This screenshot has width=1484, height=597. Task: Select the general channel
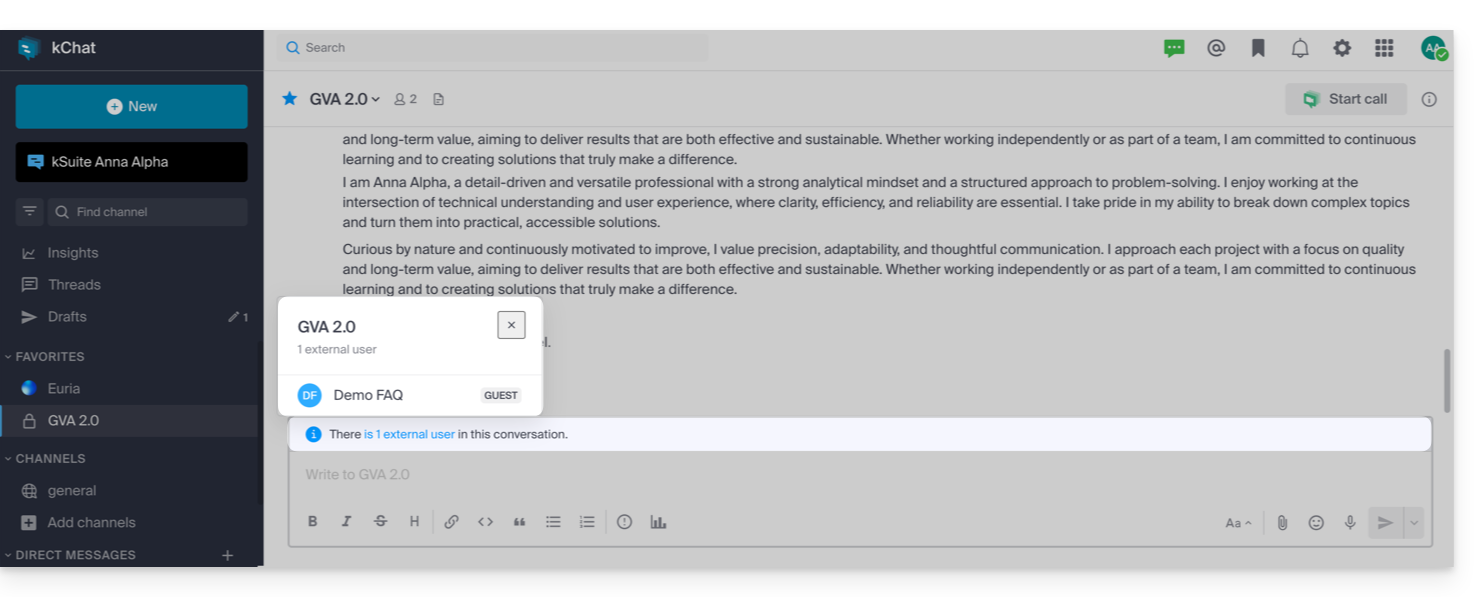coord(72,491)
